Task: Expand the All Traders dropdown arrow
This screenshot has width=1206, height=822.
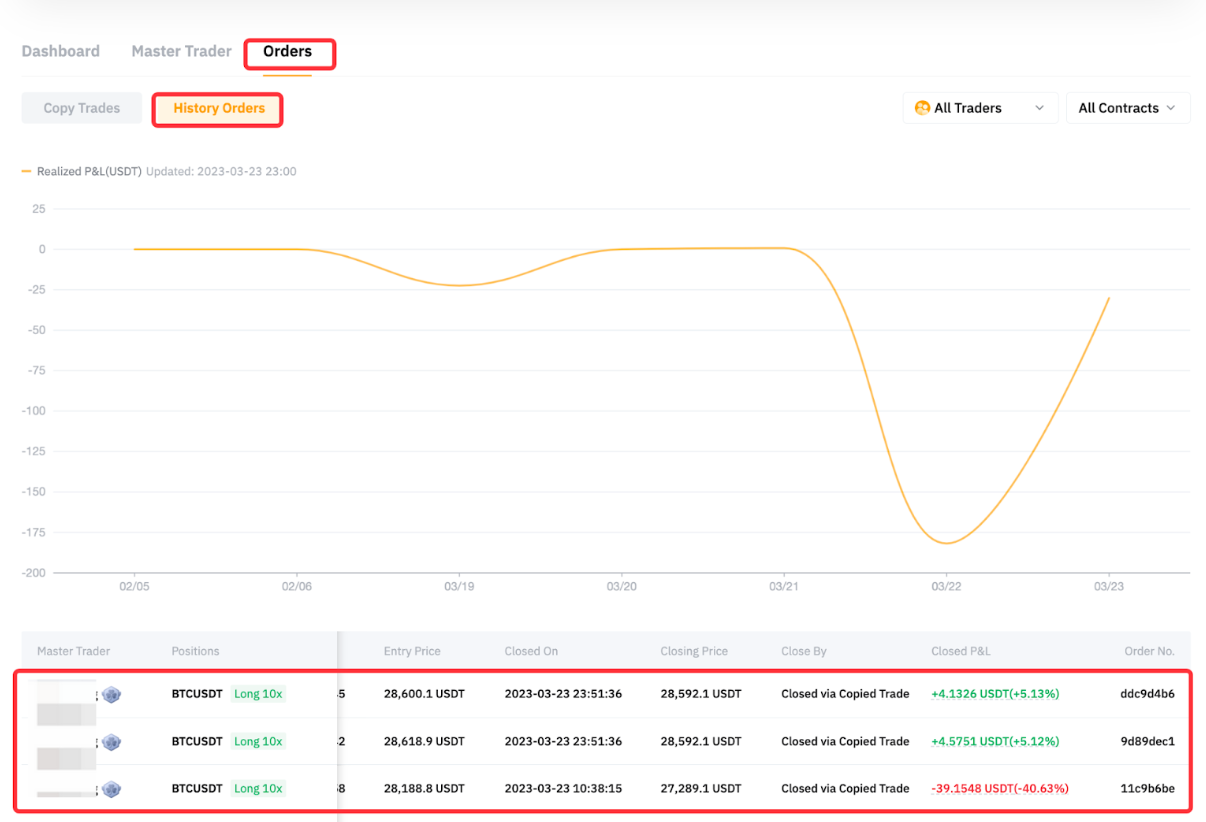Action: coord(1039,108)
